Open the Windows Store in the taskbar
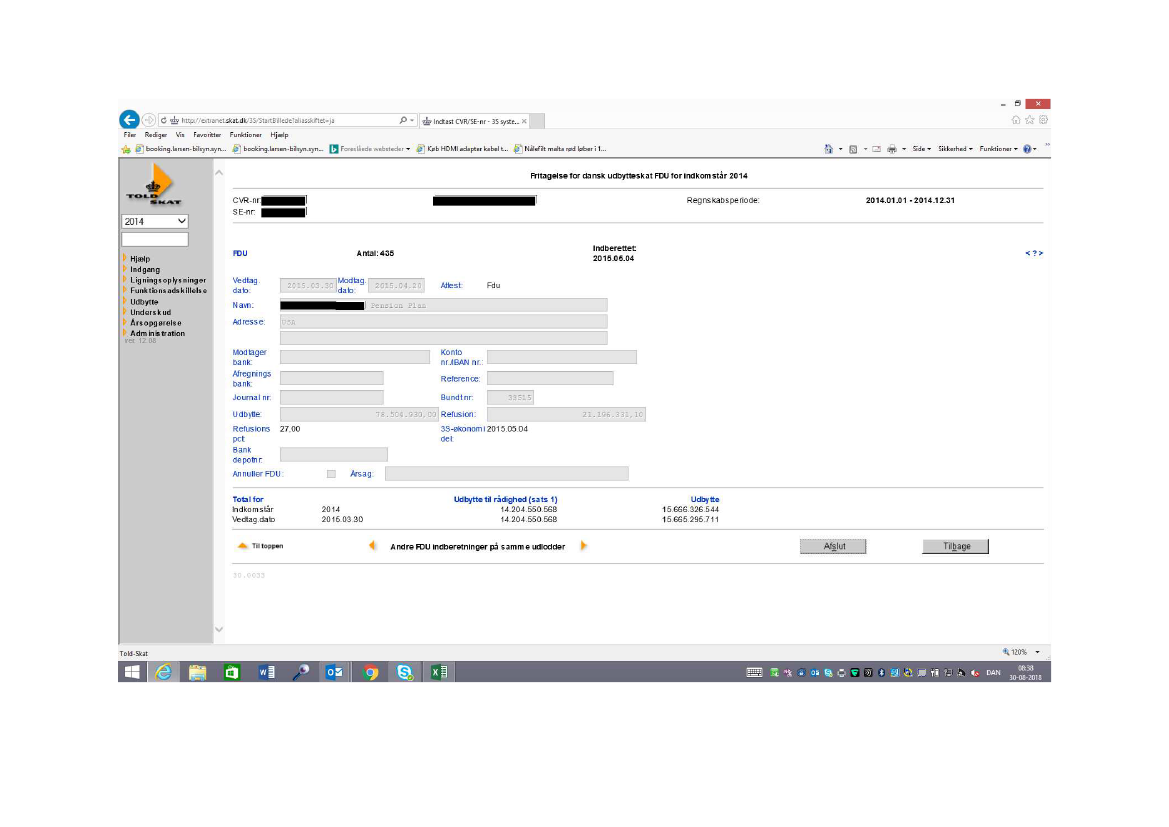 (x=232, y=673)
